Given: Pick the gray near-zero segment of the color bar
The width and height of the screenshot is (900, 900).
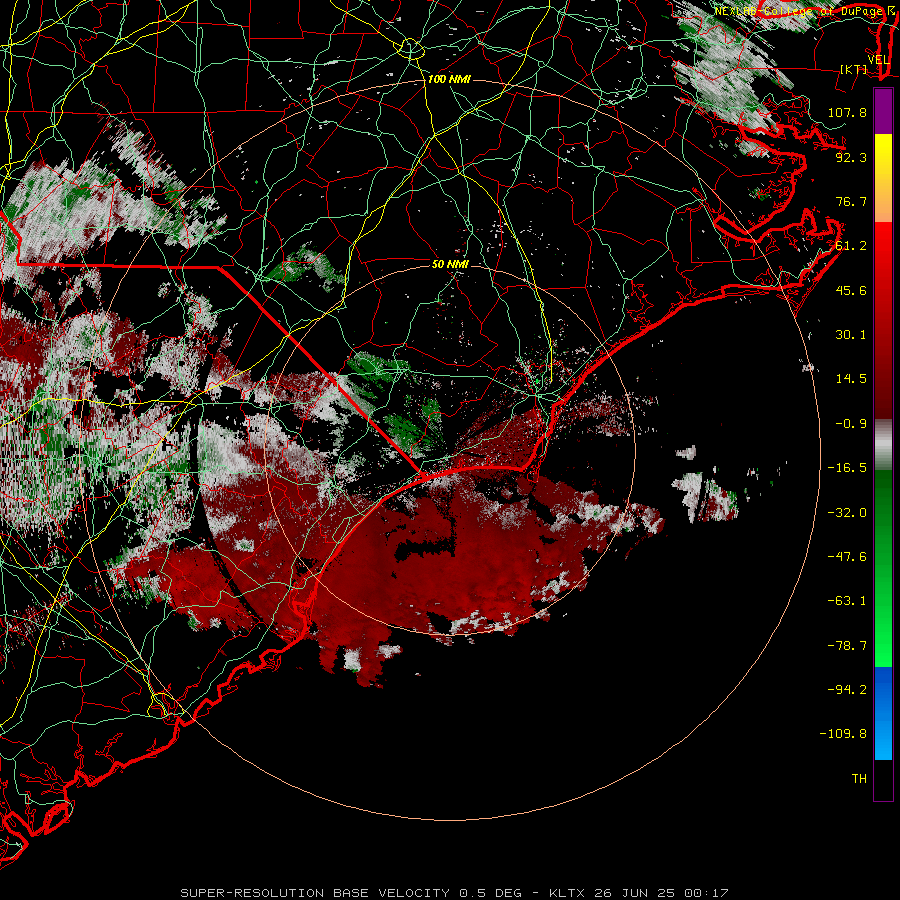Looking at the screenshot, I should 883,444.
